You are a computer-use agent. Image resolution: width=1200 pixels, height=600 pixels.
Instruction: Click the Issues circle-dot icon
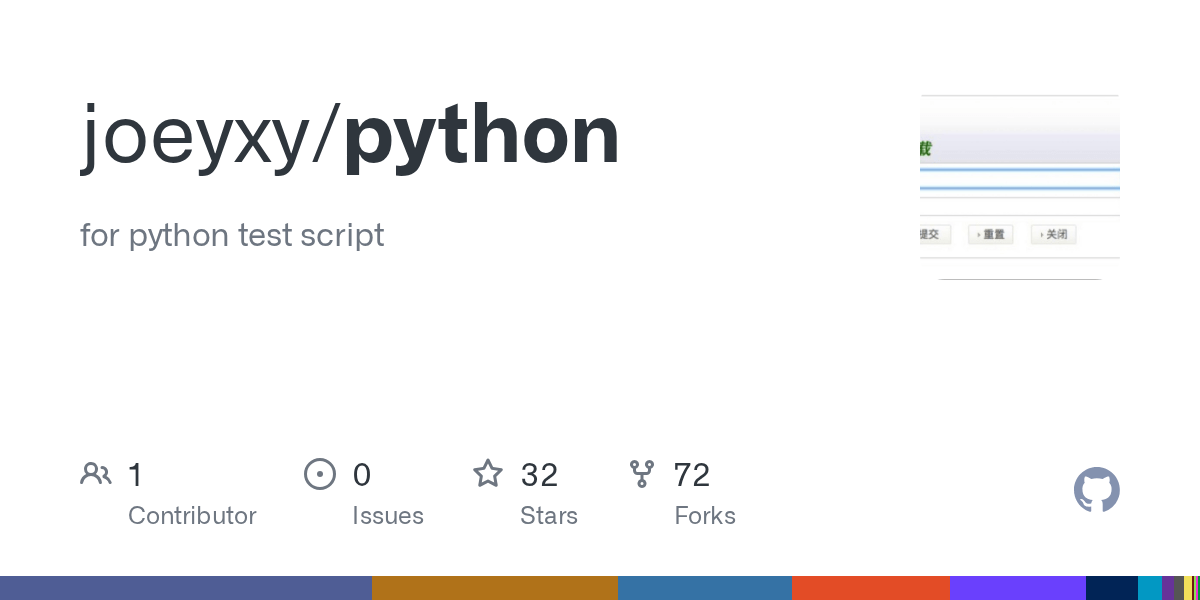point(320,474)
